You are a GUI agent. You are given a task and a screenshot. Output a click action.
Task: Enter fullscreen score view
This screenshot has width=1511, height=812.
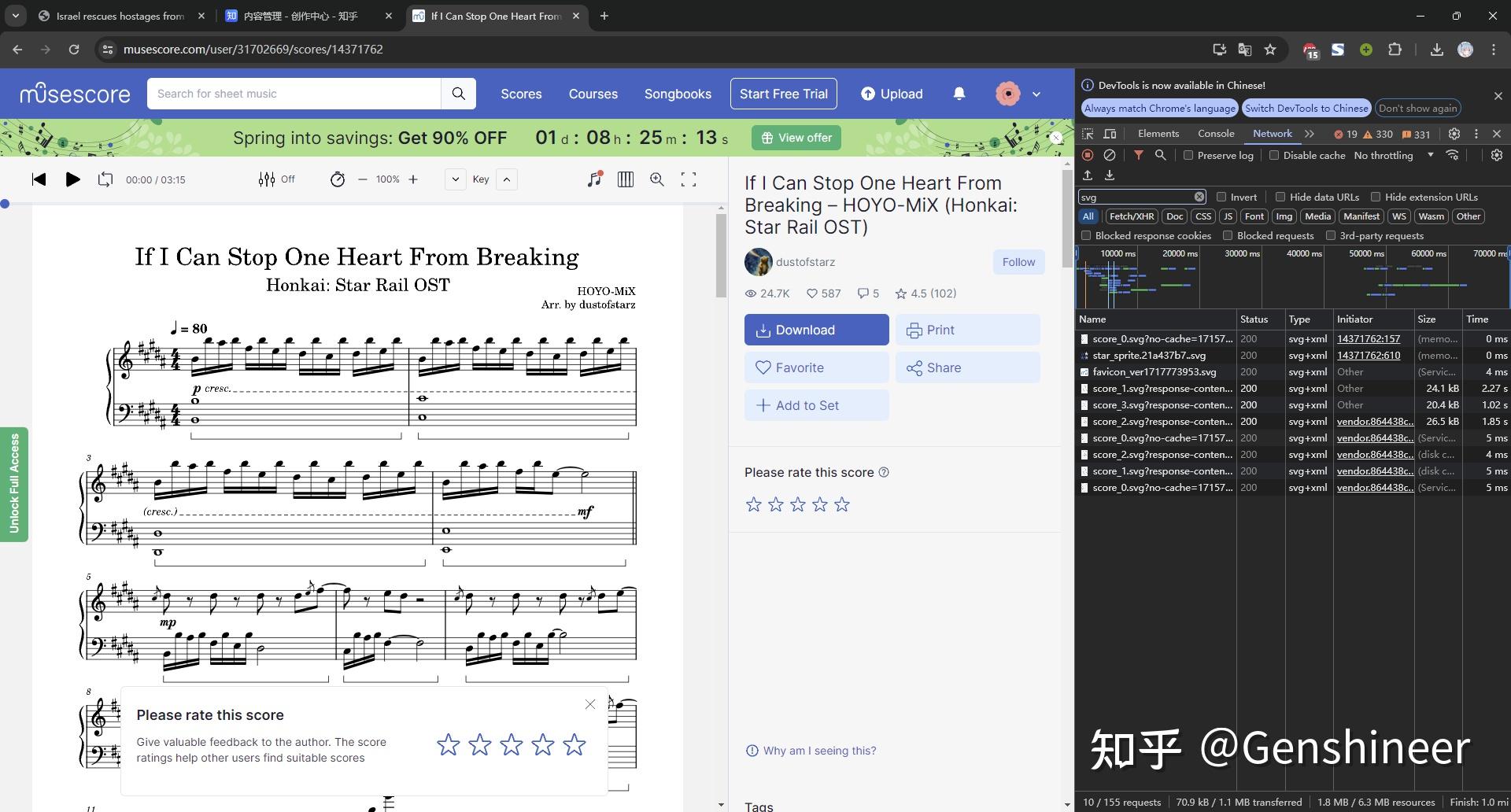coord(689,179)
